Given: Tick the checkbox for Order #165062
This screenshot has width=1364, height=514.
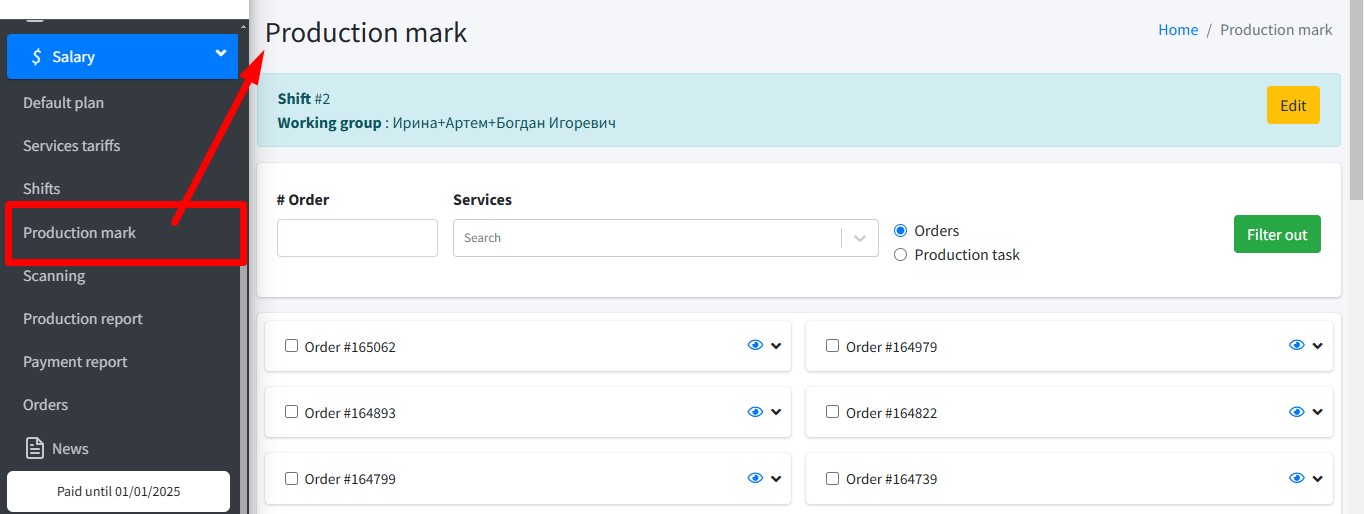Looking at the screenshot, I should click(292, 346).
